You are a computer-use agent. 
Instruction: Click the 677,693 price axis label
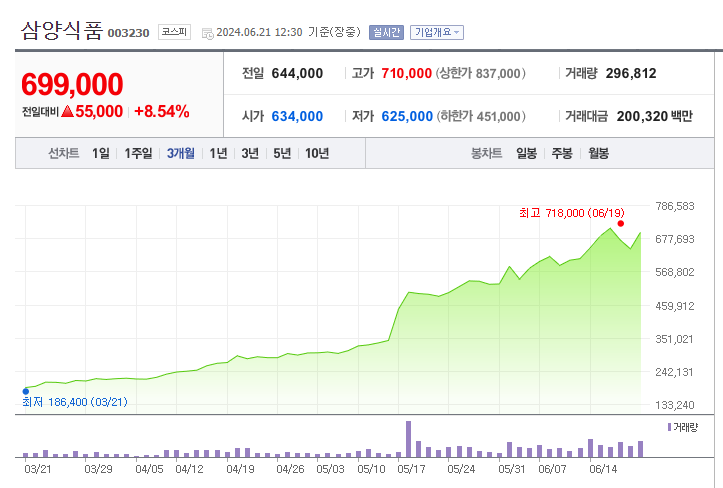(x=675, y=239)
